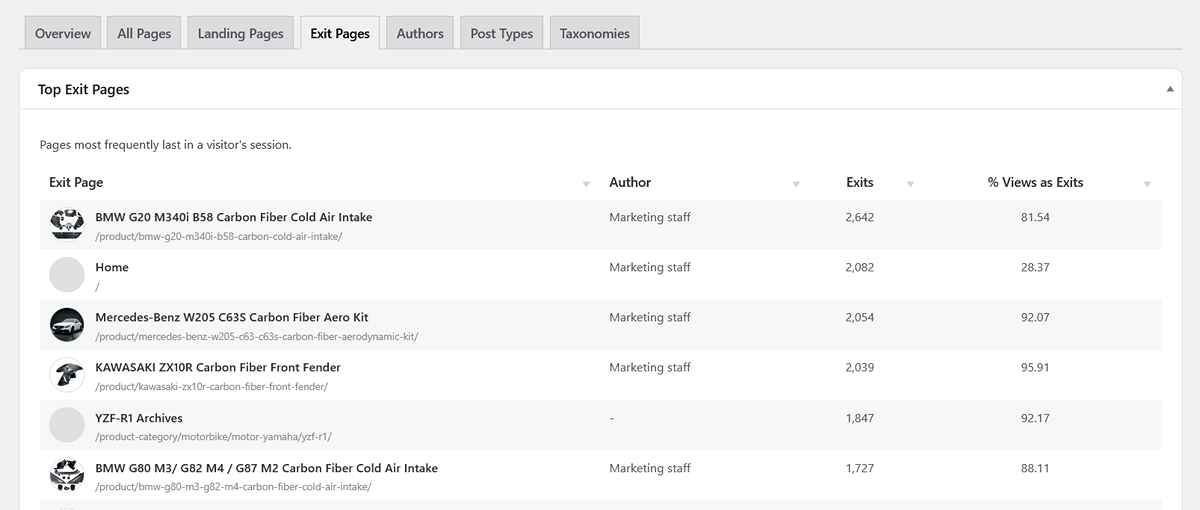Click the 28.37 percent value

click(x=1035, y=267)
